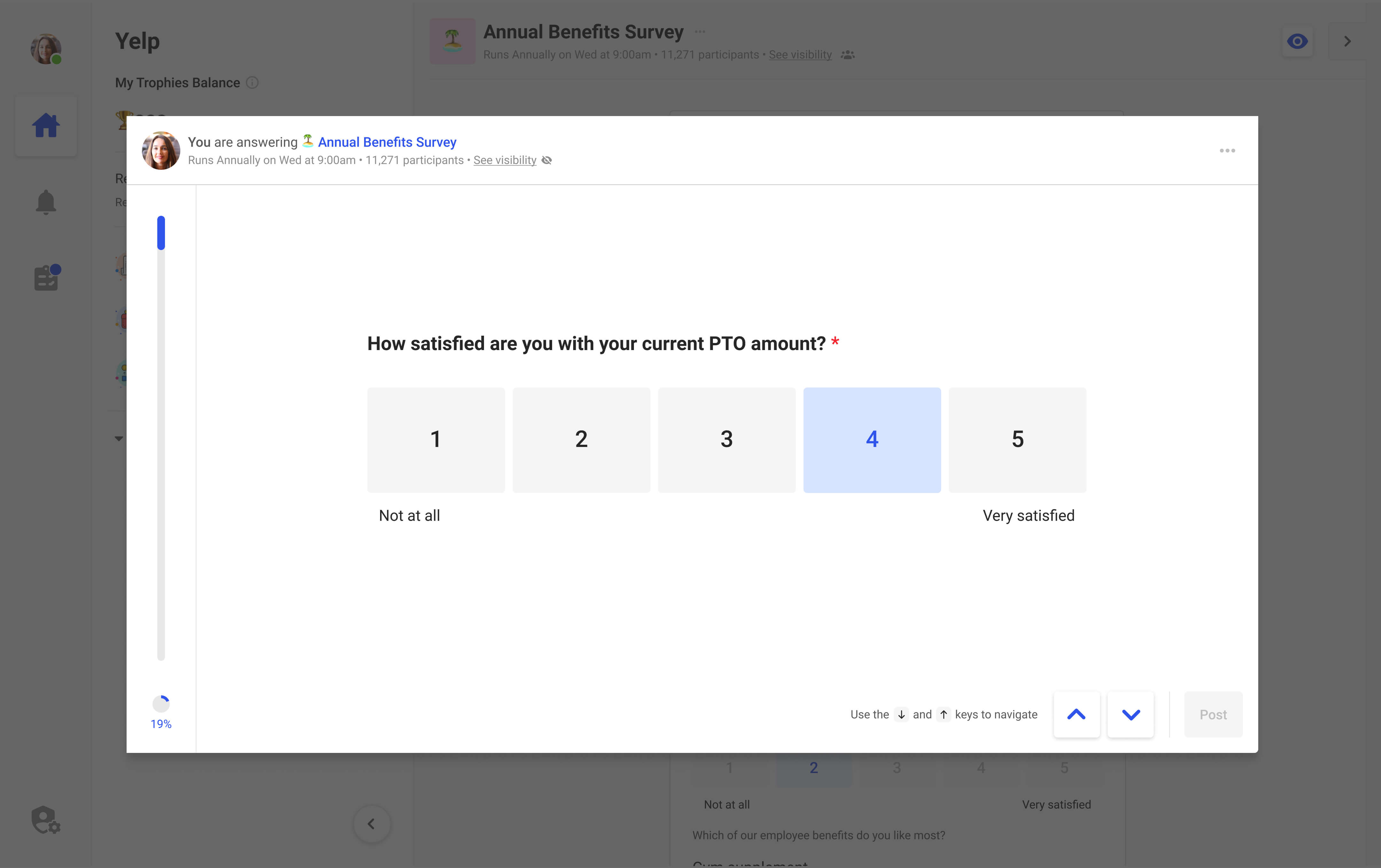
Task: Go to previous question with up chevron
Action: point(1076,714)
